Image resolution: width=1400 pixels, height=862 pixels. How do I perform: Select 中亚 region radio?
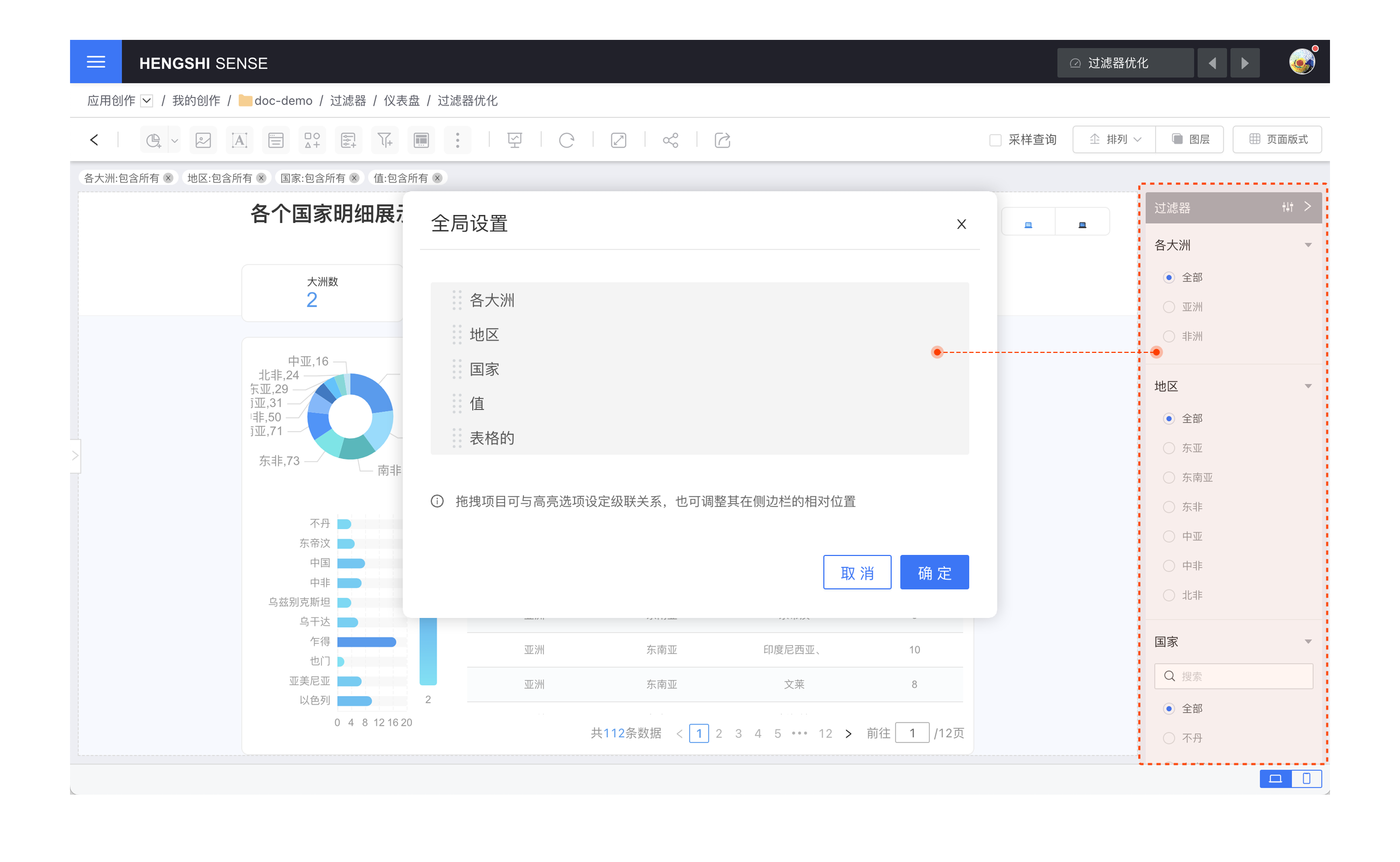pos(1169,537)
